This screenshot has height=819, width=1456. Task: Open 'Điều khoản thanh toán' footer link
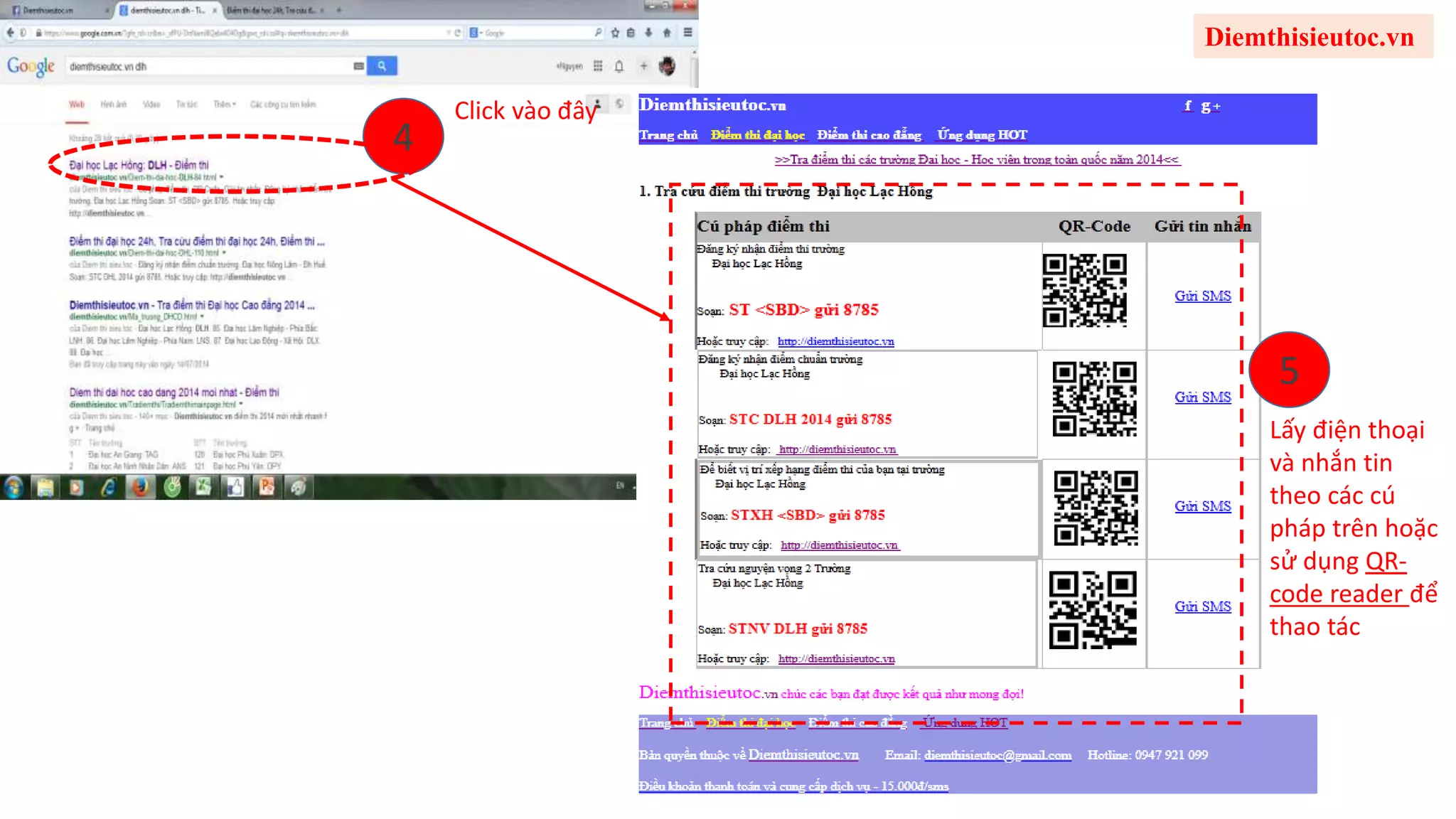(793, 786)
